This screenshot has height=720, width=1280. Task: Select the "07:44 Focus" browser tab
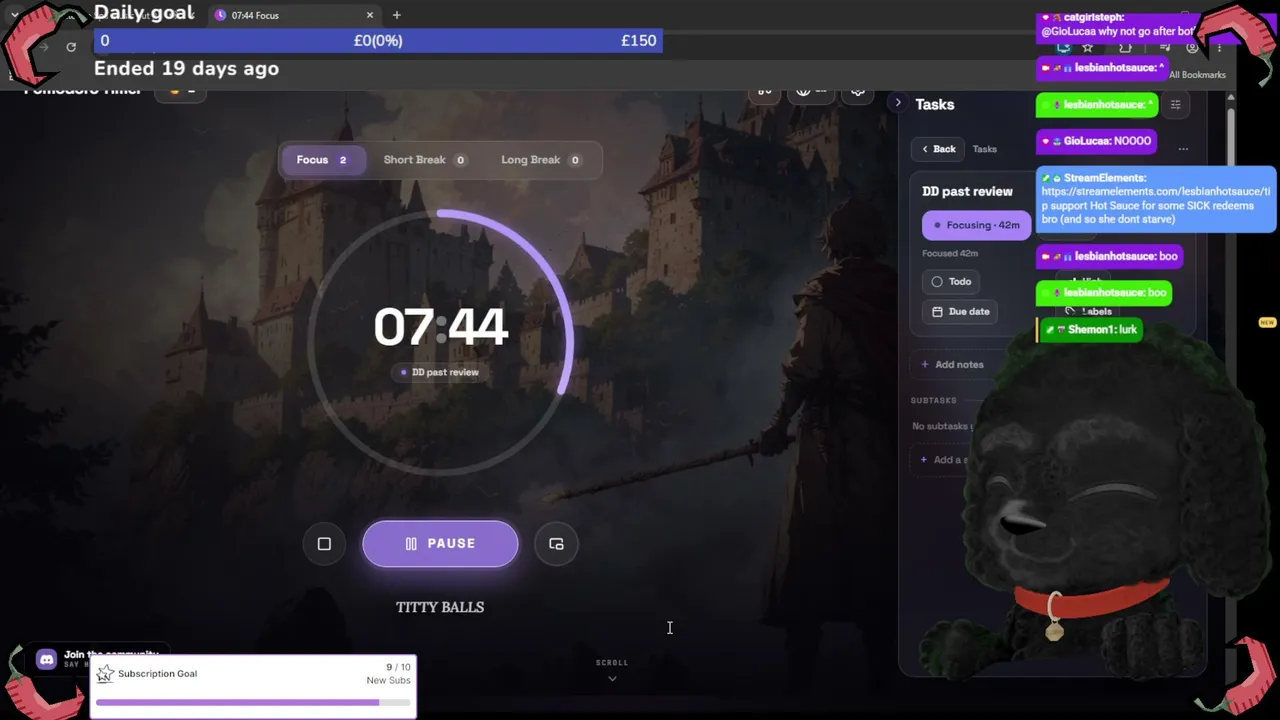point(294,15)
